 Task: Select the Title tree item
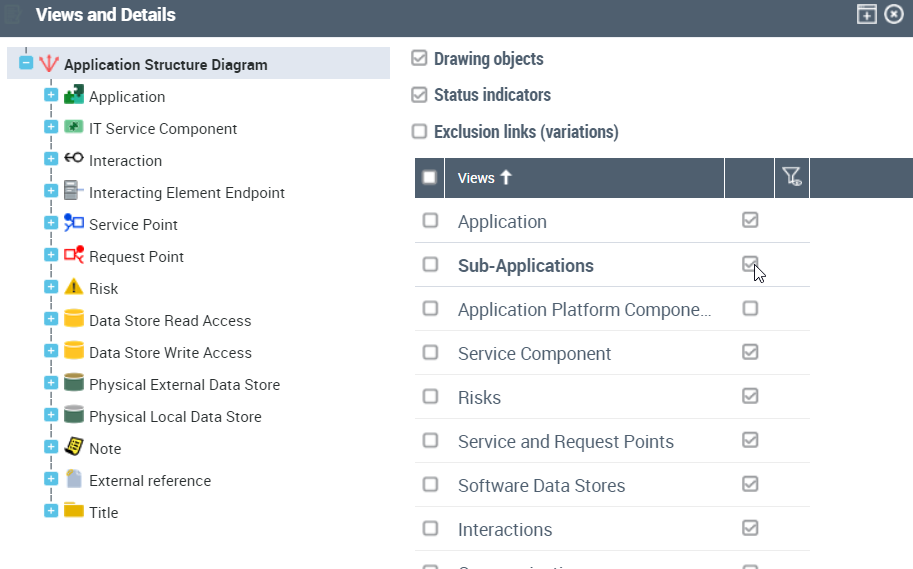coord(103,512)
